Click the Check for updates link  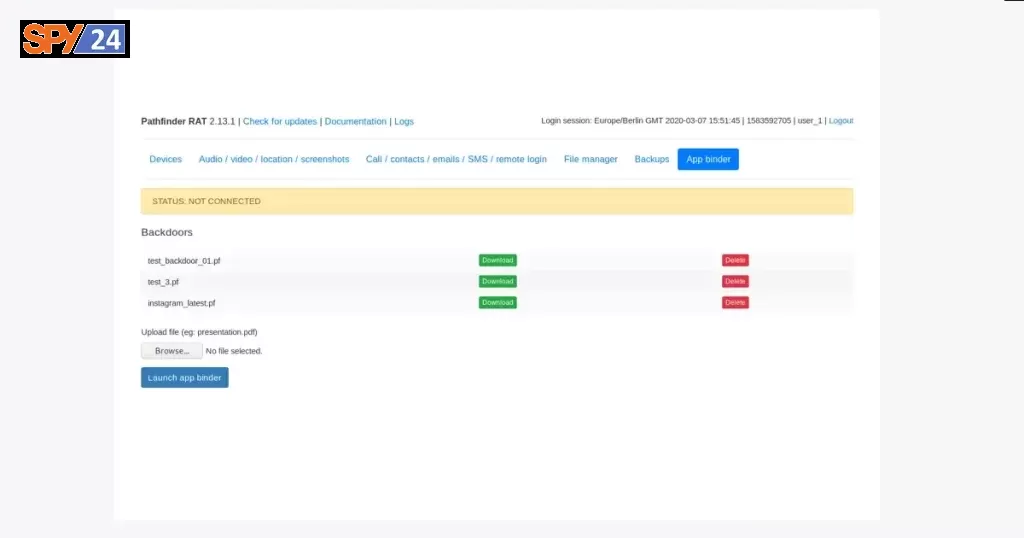click(x=280, y=121)
